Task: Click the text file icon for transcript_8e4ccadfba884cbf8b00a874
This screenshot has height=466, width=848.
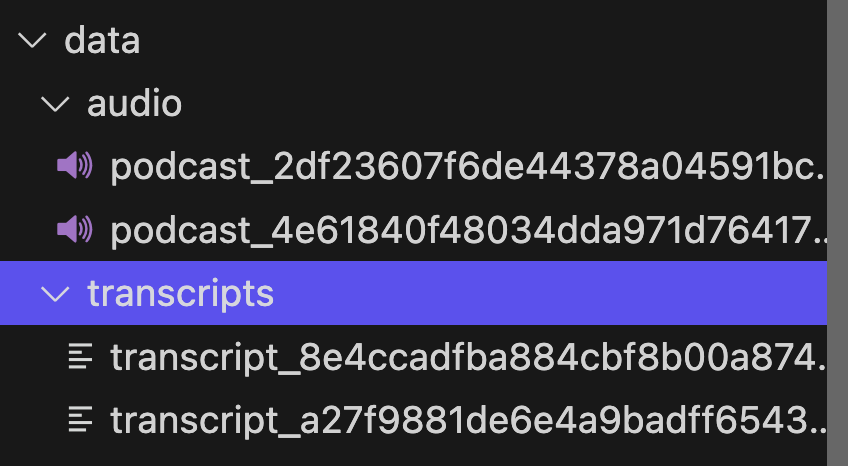Action: pyautogui.click(x=81, y=357)
